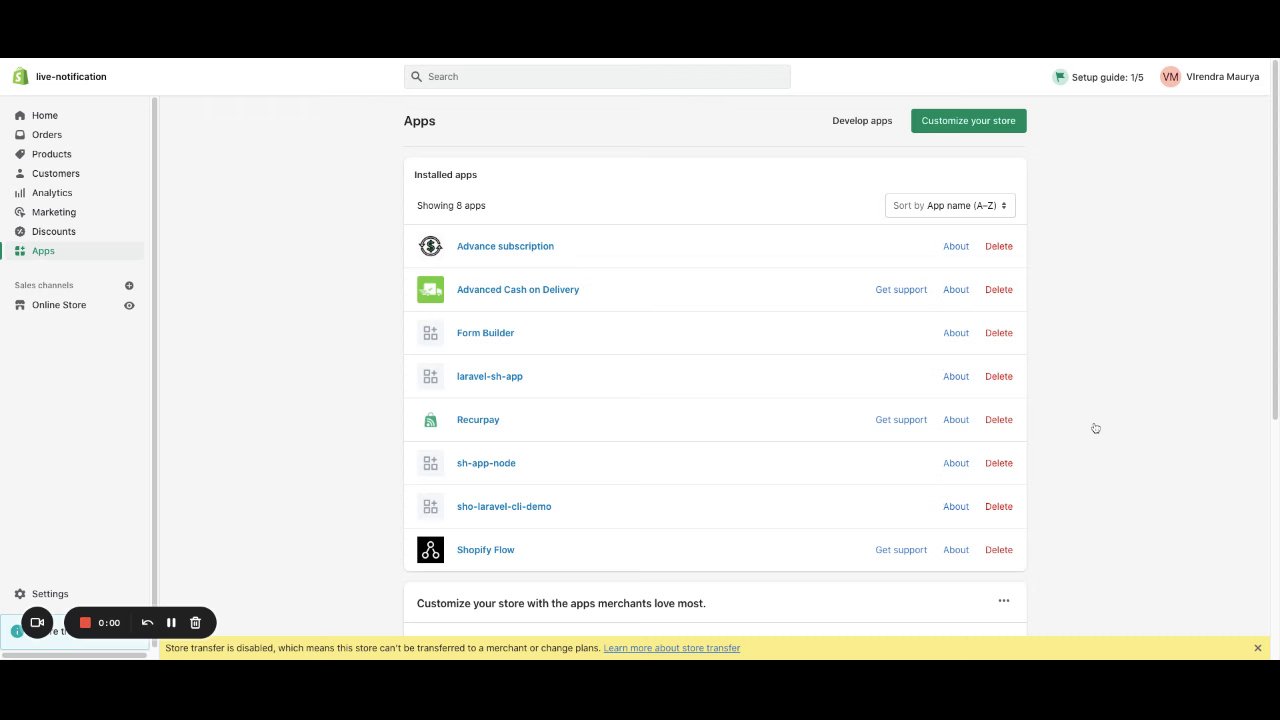
Task: Open the Virendra Maurya account menu
Action: tap(1210, 77)
